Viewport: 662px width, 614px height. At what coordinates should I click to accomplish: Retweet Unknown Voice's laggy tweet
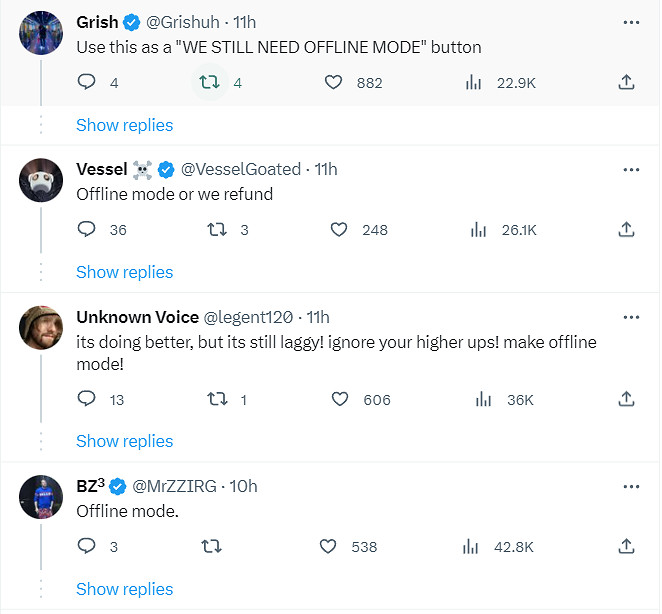click(x=216, y=399)
